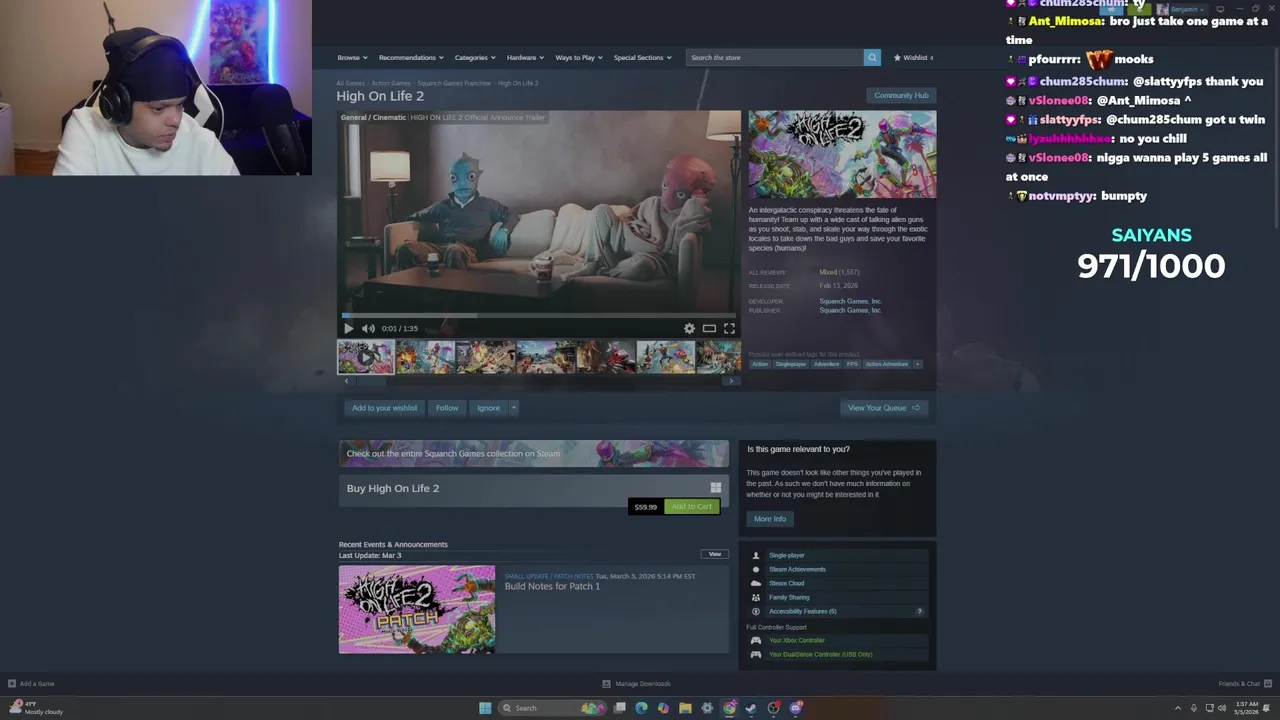Open Steam from the taskbar

751,708
